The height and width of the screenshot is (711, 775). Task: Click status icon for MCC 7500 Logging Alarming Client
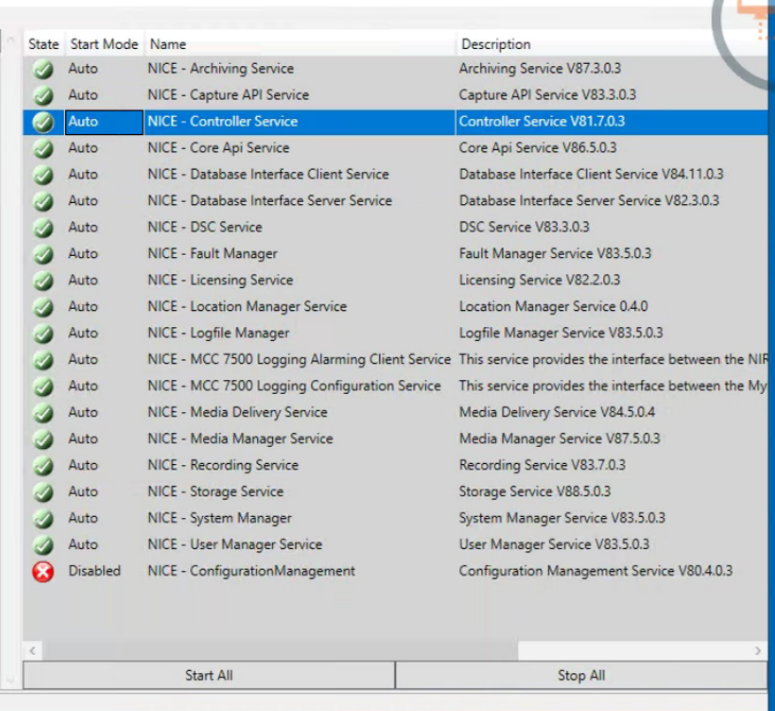pos(43,359)
